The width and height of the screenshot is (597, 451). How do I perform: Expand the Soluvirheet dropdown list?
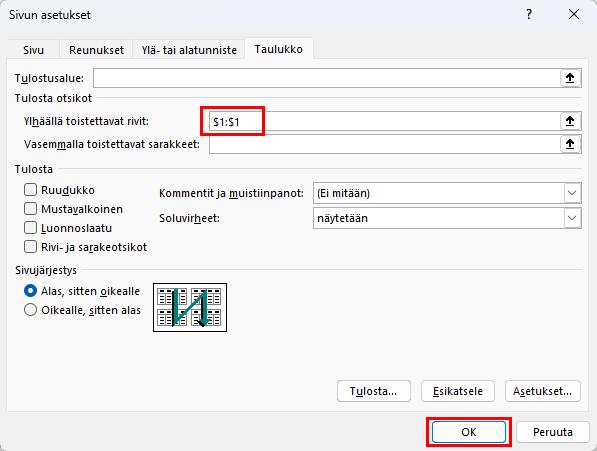pos(447,218)
